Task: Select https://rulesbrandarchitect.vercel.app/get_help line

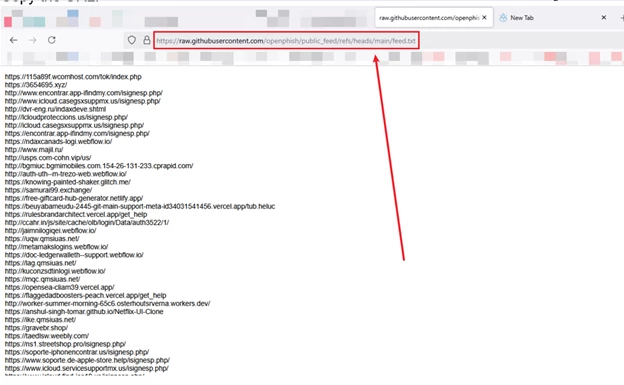Action: [76, 215]
